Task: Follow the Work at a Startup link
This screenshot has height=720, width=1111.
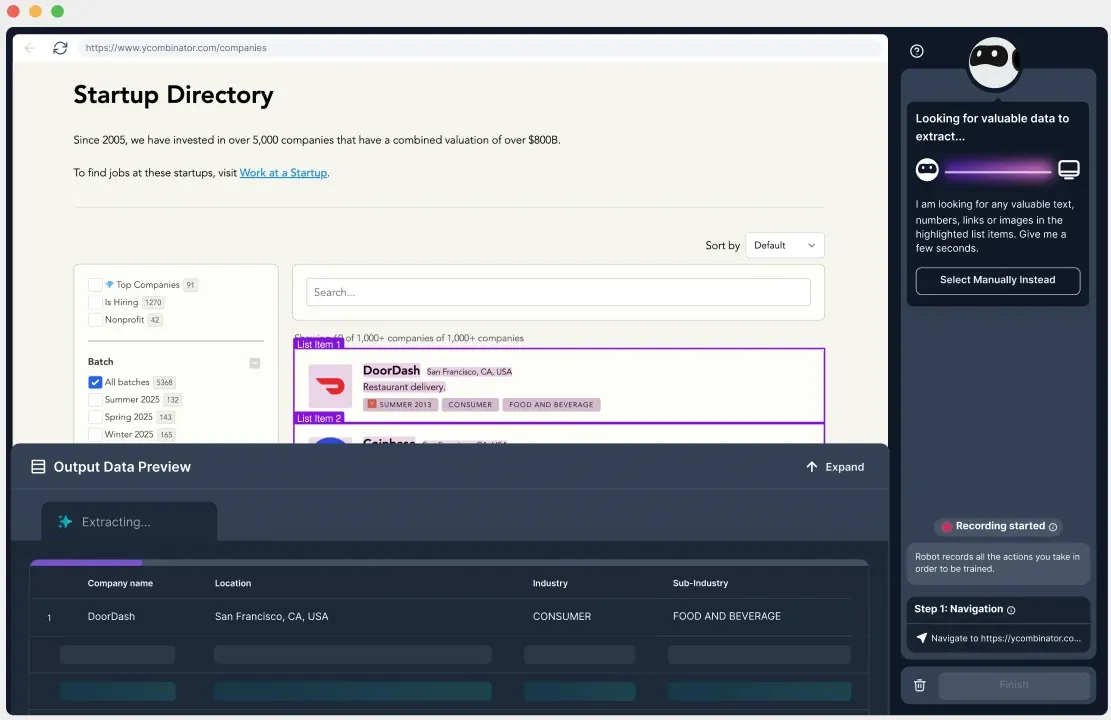Action: pos(283,173)
